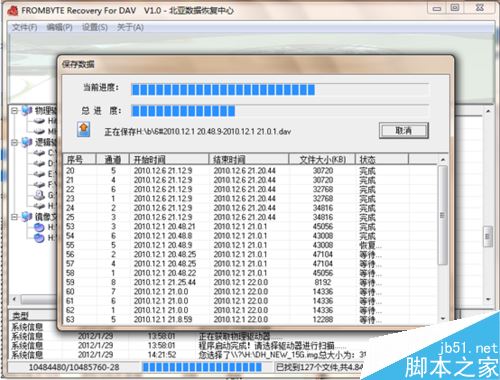The height and width of the screenshot is (380, 500).
Task: Open the 文件(F) menu
Action: (25, 27)
